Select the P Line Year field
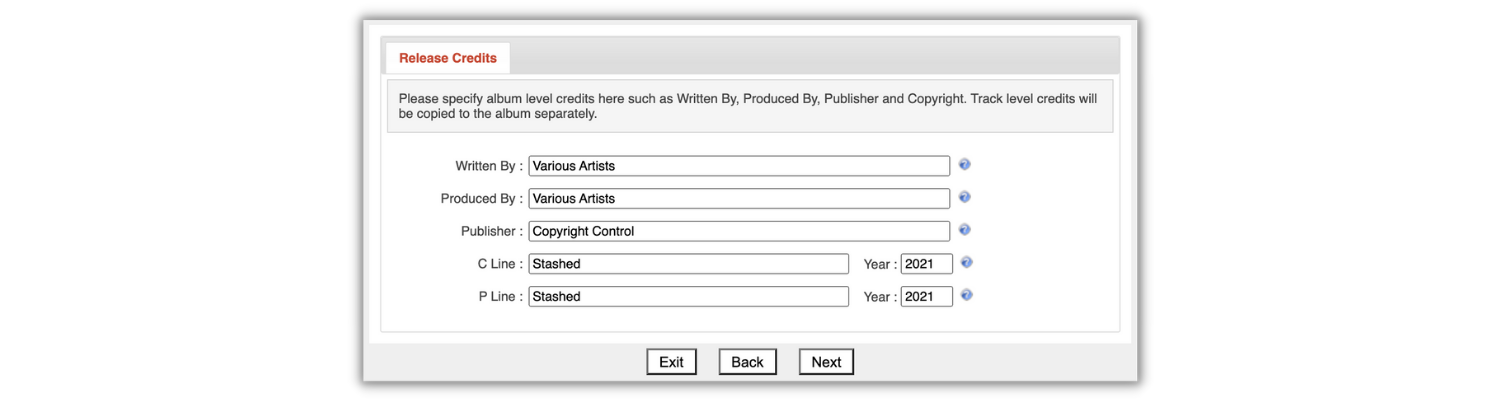Image resolution: width=1500 pixels, height=400 pixels. [927, 296]
